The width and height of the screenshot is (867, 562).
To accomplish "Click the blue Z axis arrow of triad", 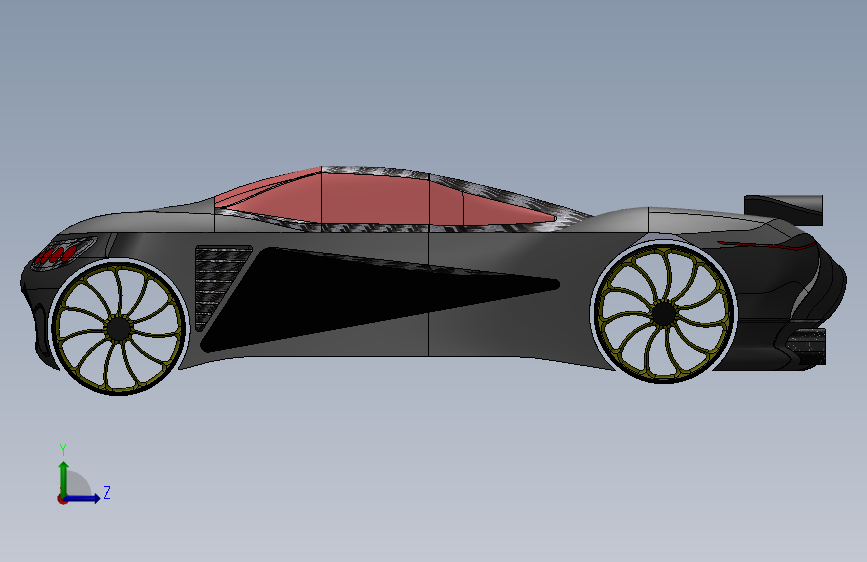I will [x=82, y=498].
